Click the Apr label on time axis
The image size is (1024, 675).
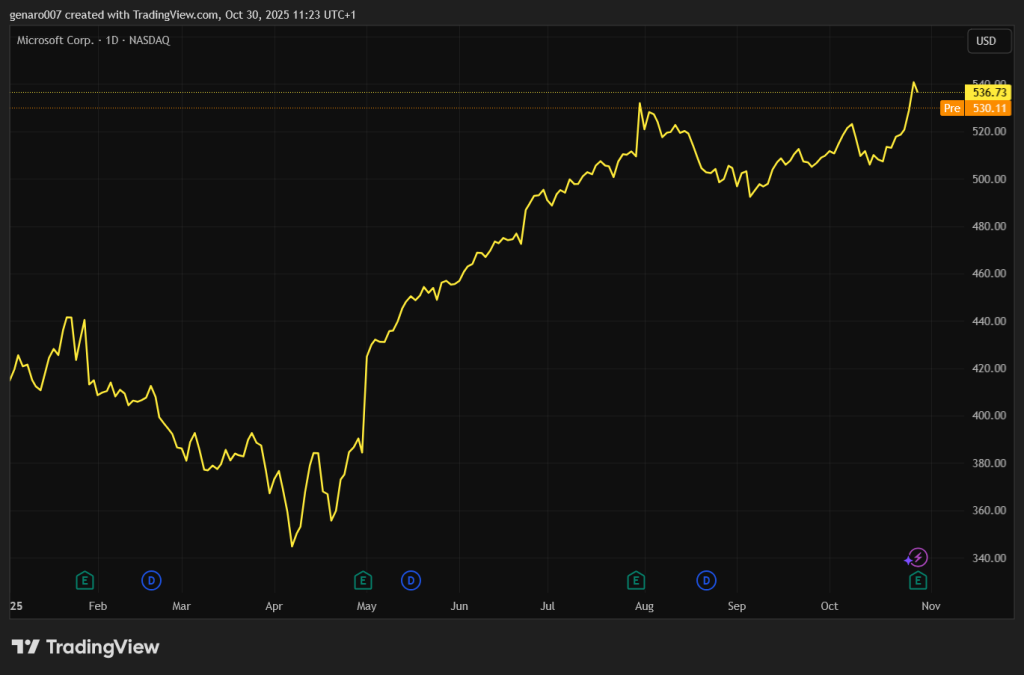click(x=275, y=606)
